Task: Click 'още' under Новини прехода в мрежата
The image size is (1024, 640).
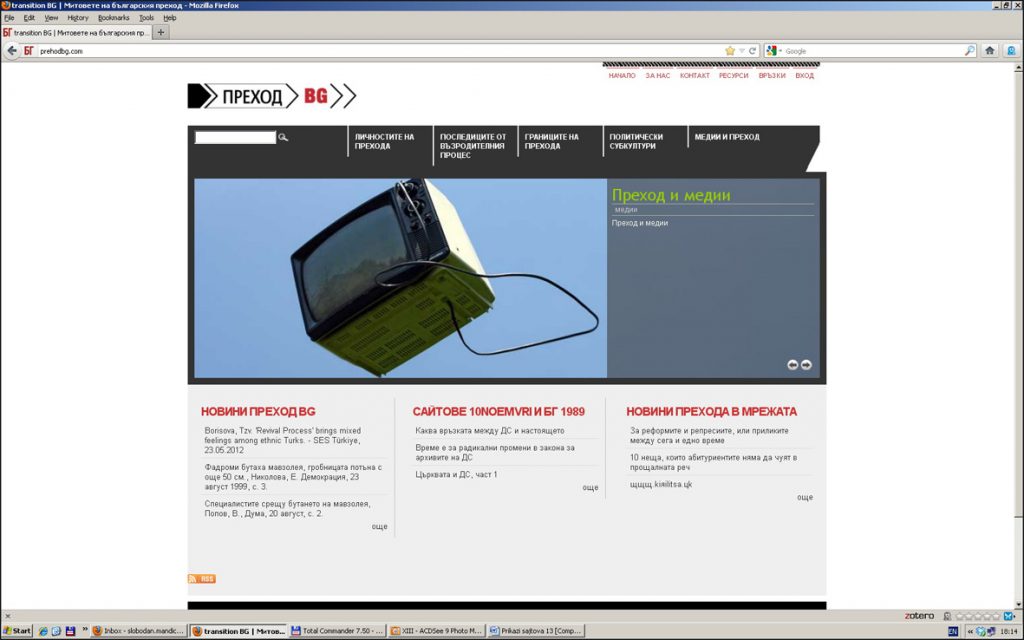Action: coord(805,497)
